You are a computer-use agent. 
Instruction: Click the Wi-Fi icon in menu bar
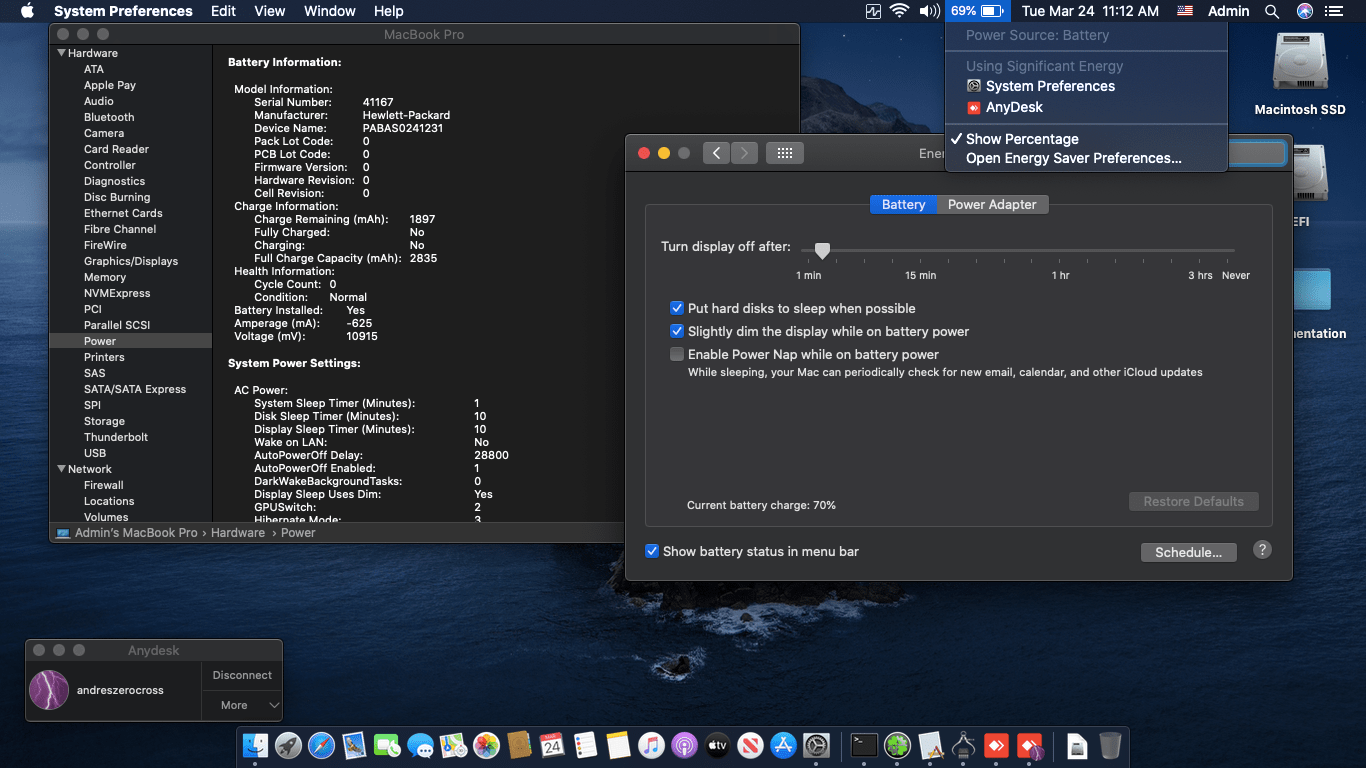point(899,11)
